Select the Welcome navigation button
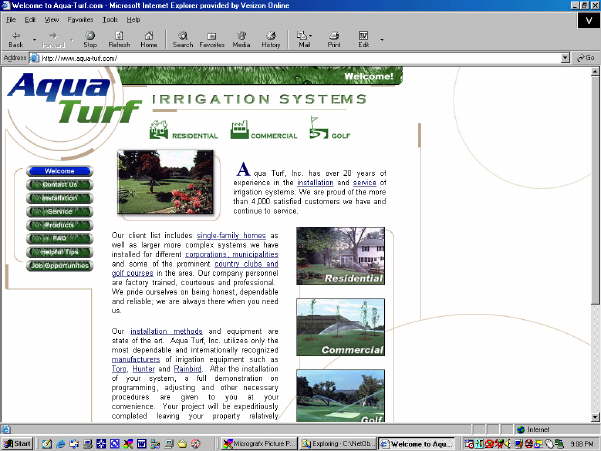601x451 pixels. 59,171
